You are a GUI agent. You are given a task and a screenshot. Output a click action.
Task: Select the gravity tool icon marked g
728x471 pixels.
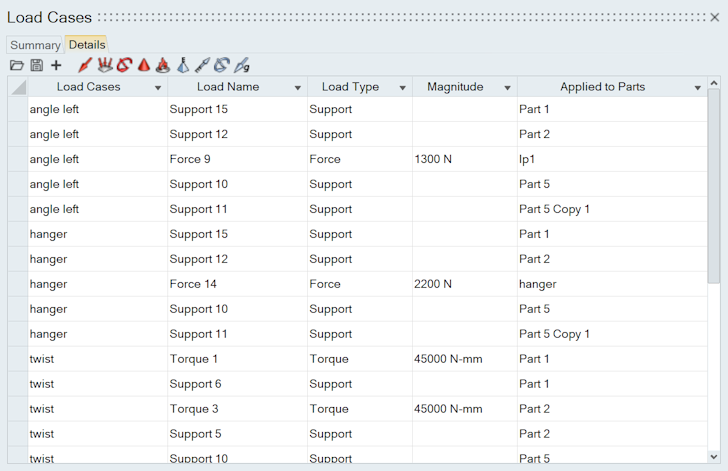pos(241,65)
